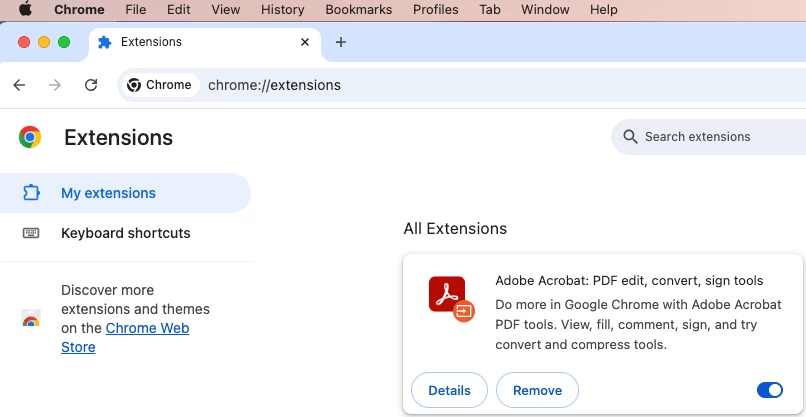Remove the Adobe Acrobat extension
The width and height of the screenshot is (806, 417).
537,390
